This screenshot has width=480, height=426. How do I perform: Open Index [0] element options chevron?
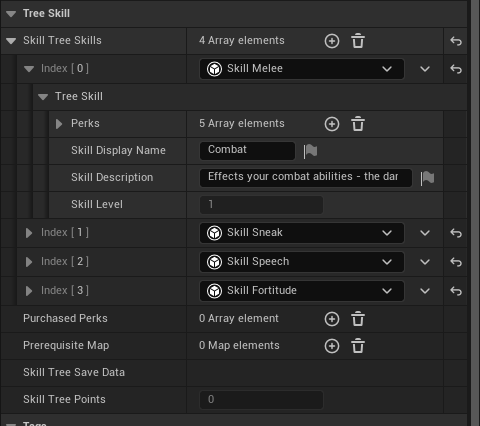click(x=425, y=69)
